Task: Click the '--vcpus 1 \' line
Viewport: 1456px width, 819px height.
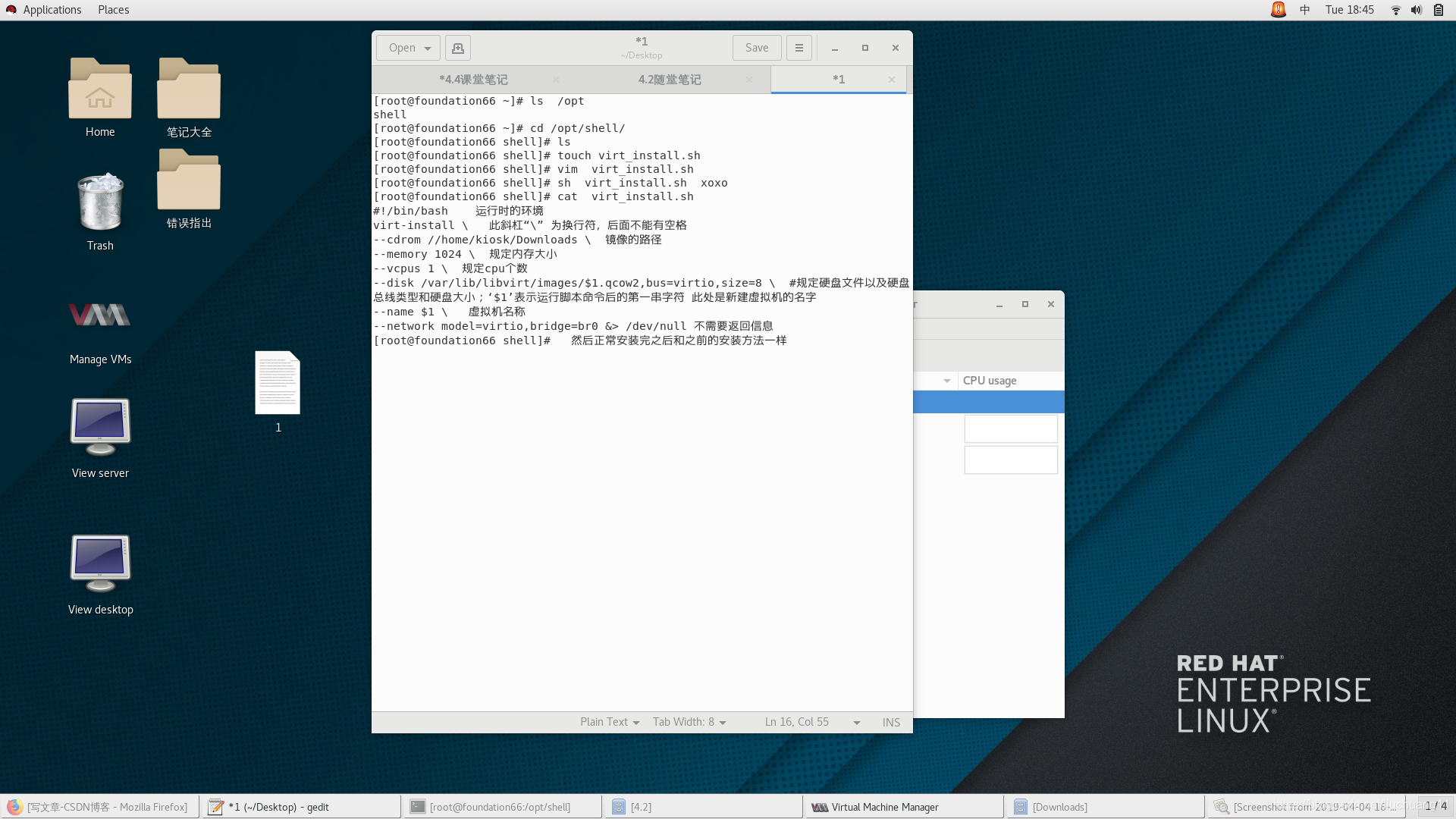Action: pyautogui.click(x=410, y=268)
